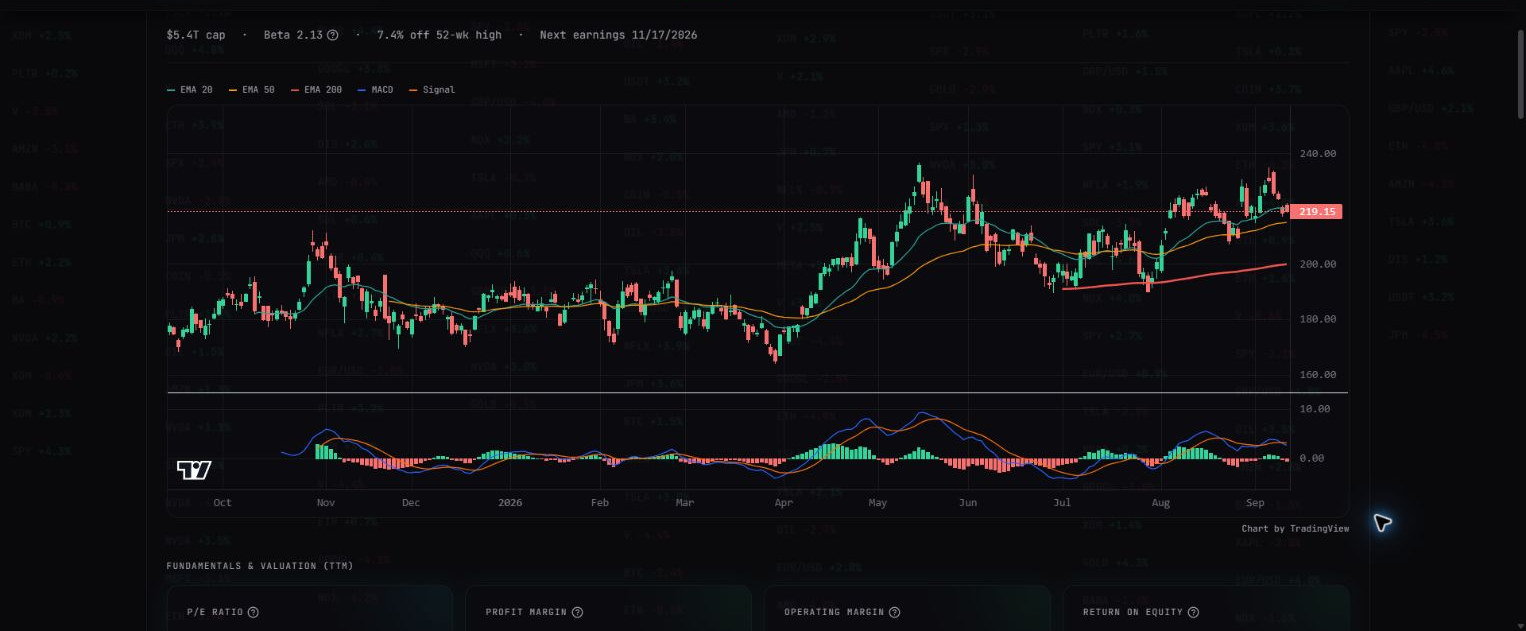Toggle the EMA 50 legend entry
Screen dimensions: 1526x631
click(254, 90)
